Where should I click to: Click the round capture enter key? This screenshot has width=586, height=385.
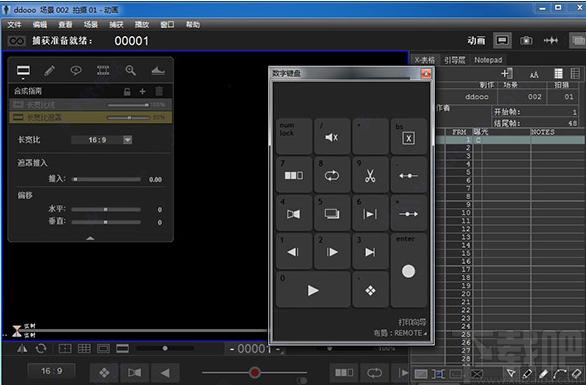[408, 271]
